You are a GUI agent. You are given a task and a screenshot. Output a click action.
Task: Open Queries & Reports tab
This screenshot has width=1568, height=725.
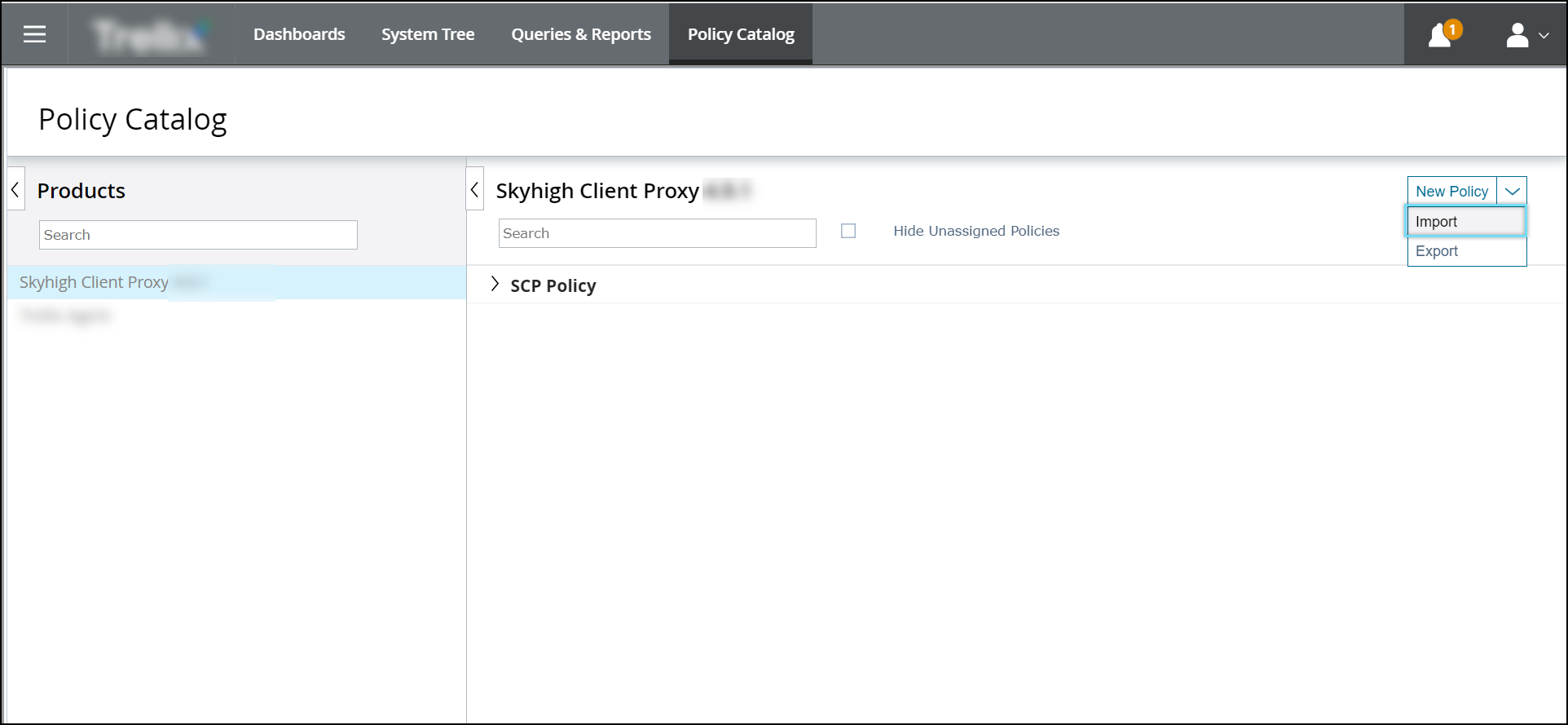click(x=581, y=34)
